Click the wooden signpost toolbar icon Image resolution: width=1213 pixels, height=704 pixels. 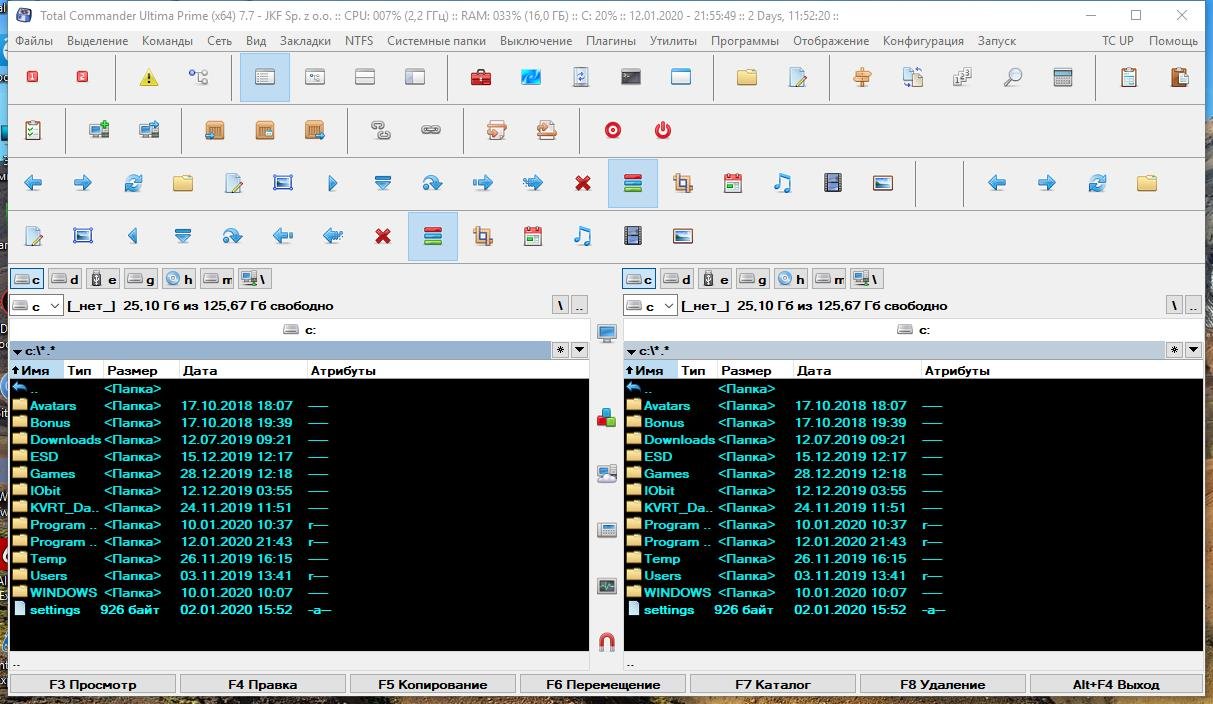point(862,78)
